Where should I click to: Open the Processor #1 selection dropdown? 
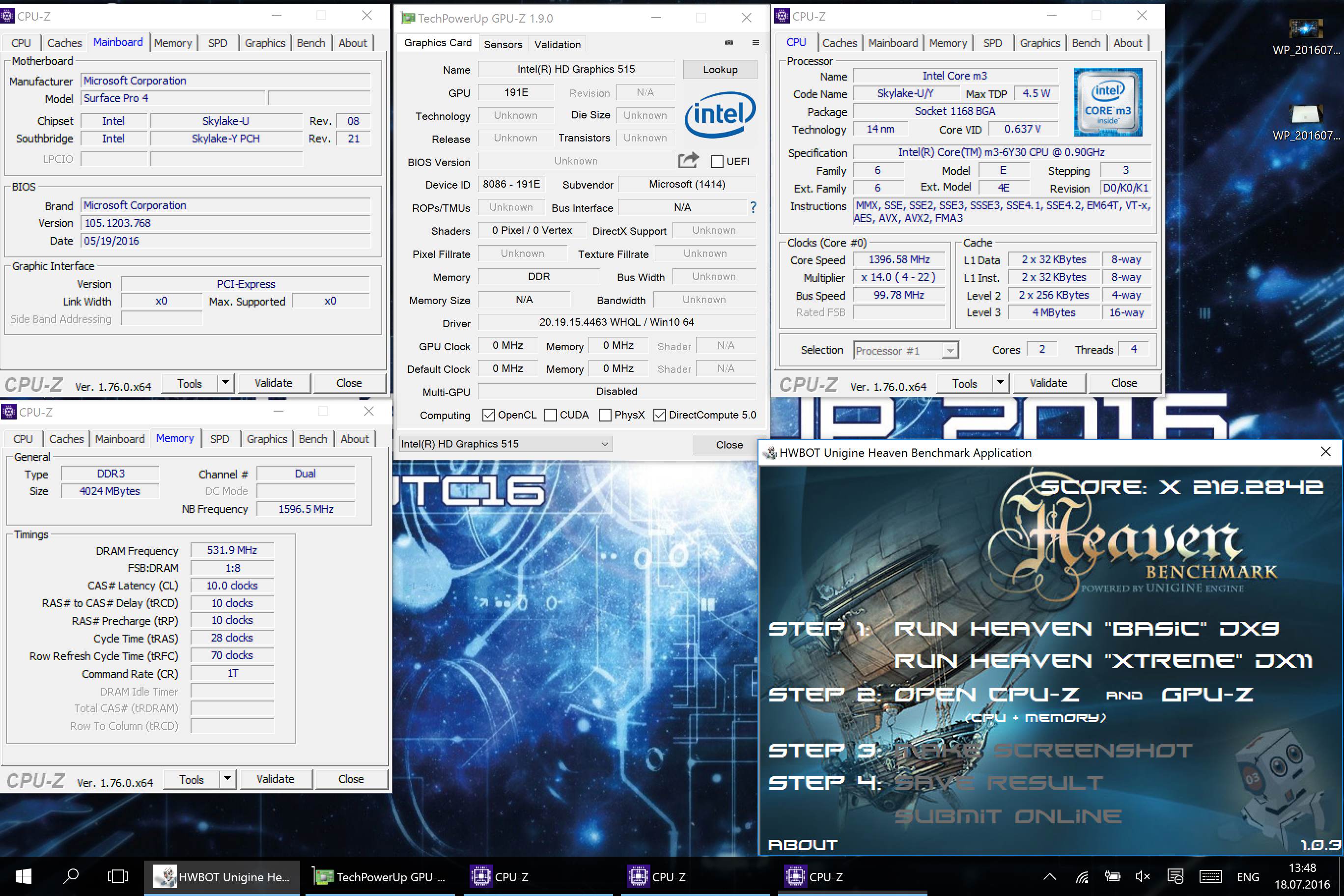pos(906,350)
